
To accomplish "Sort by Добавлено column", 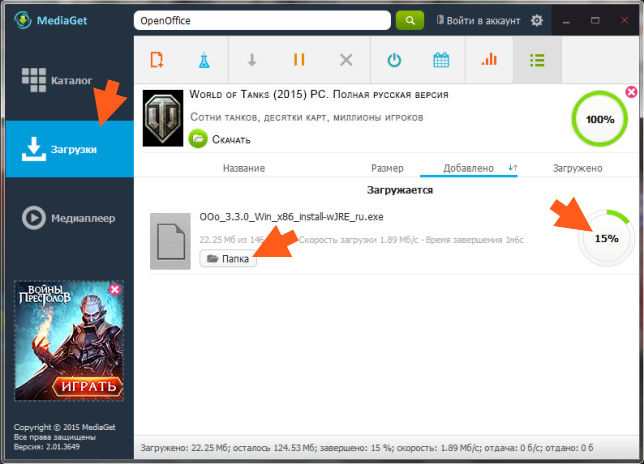I will 468,168.
